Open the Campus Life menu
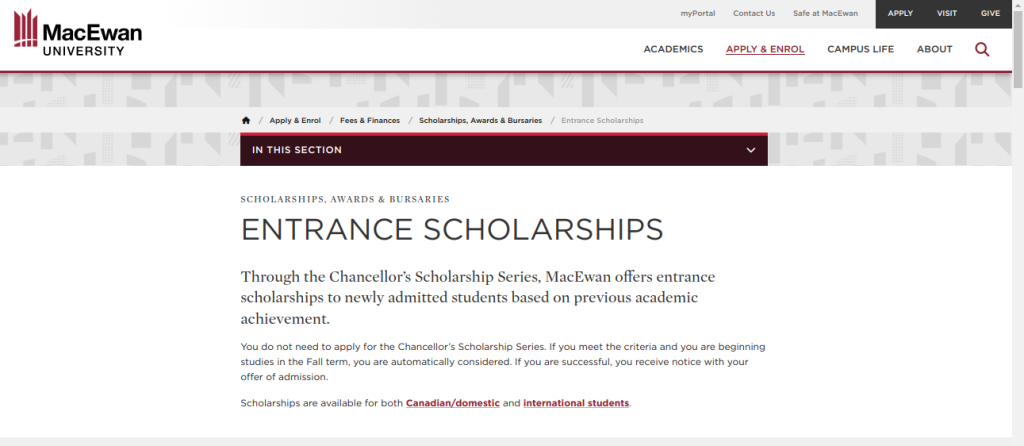 click(x=860, y=49)
